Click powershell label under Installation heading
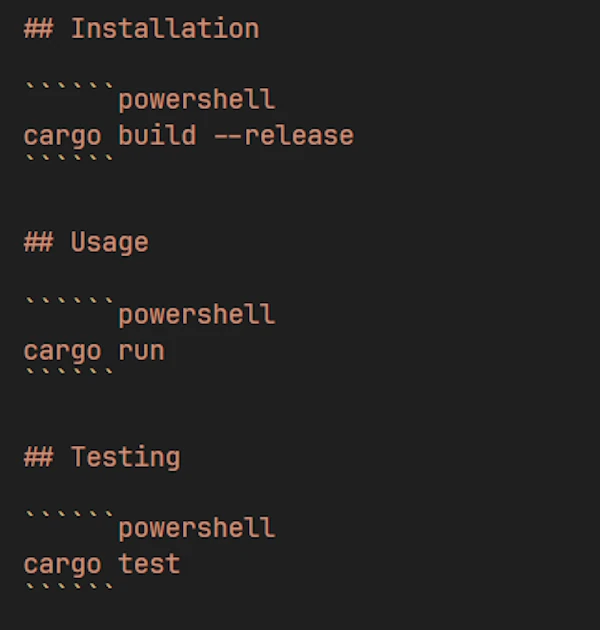The height and width of the screenshot is (630, 600). coord(196,100)
